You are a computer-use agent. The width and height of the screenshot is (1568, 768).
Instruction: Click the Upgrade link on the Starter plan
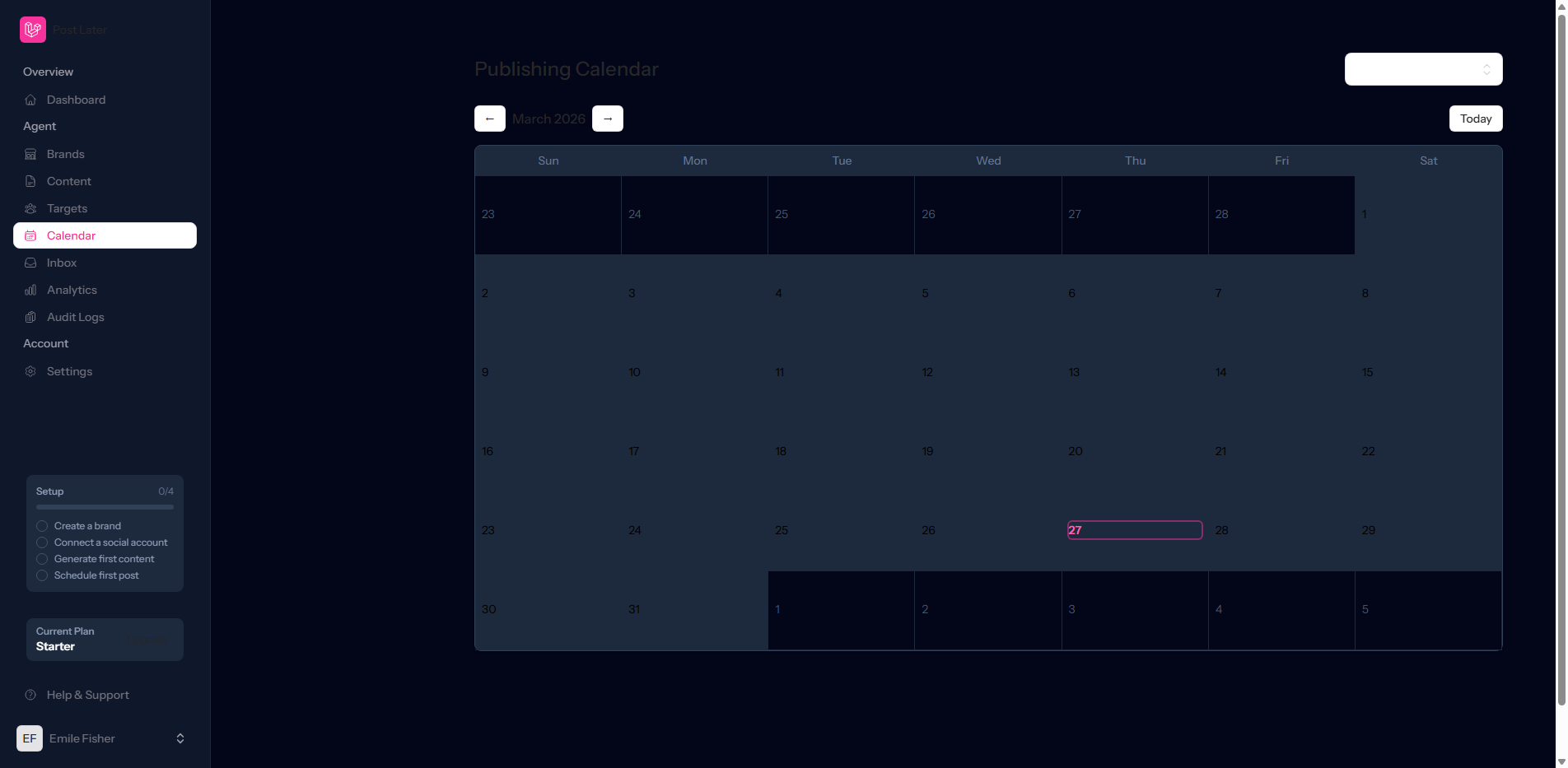[x=148, y=640]
